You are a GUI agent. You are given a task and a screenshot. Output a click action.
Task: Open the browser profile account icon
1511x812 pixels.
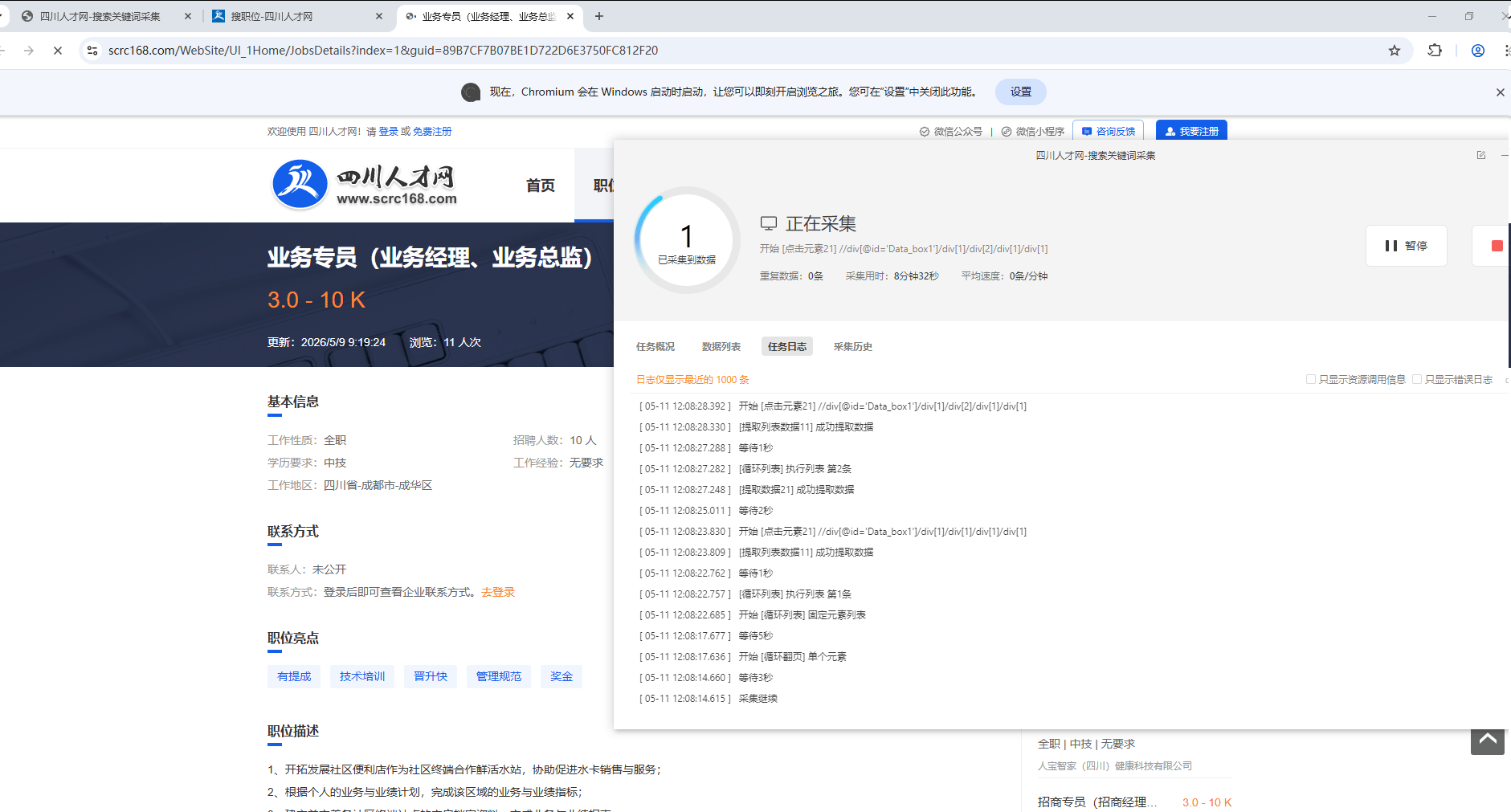1477,51
